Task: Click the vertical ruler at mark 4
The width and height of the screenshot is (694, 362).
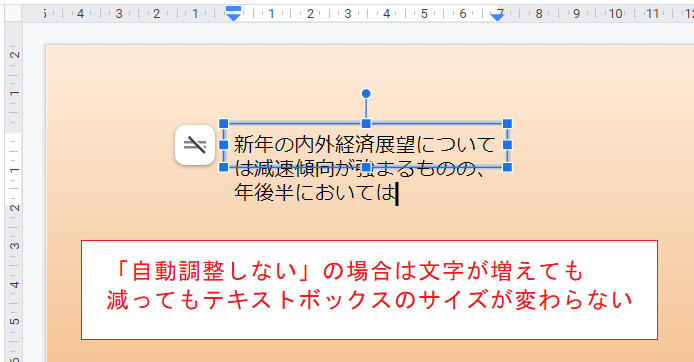Action: [x=15, y=284]
